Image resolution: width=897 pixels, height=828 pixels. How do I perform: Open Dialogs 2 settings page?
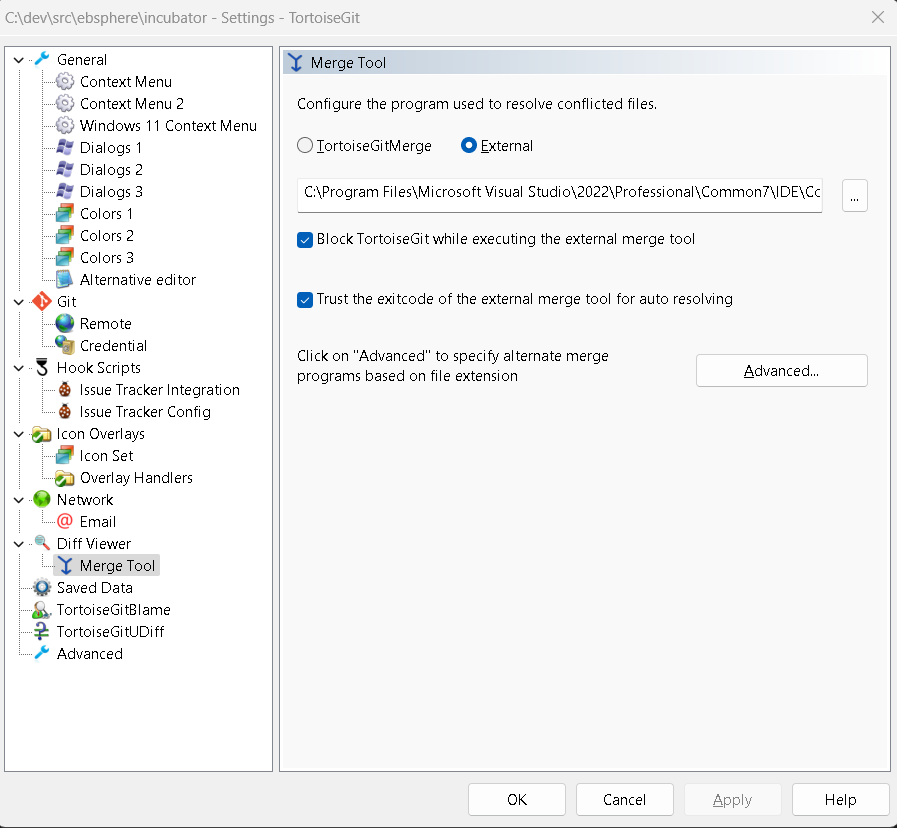(111, 169)
